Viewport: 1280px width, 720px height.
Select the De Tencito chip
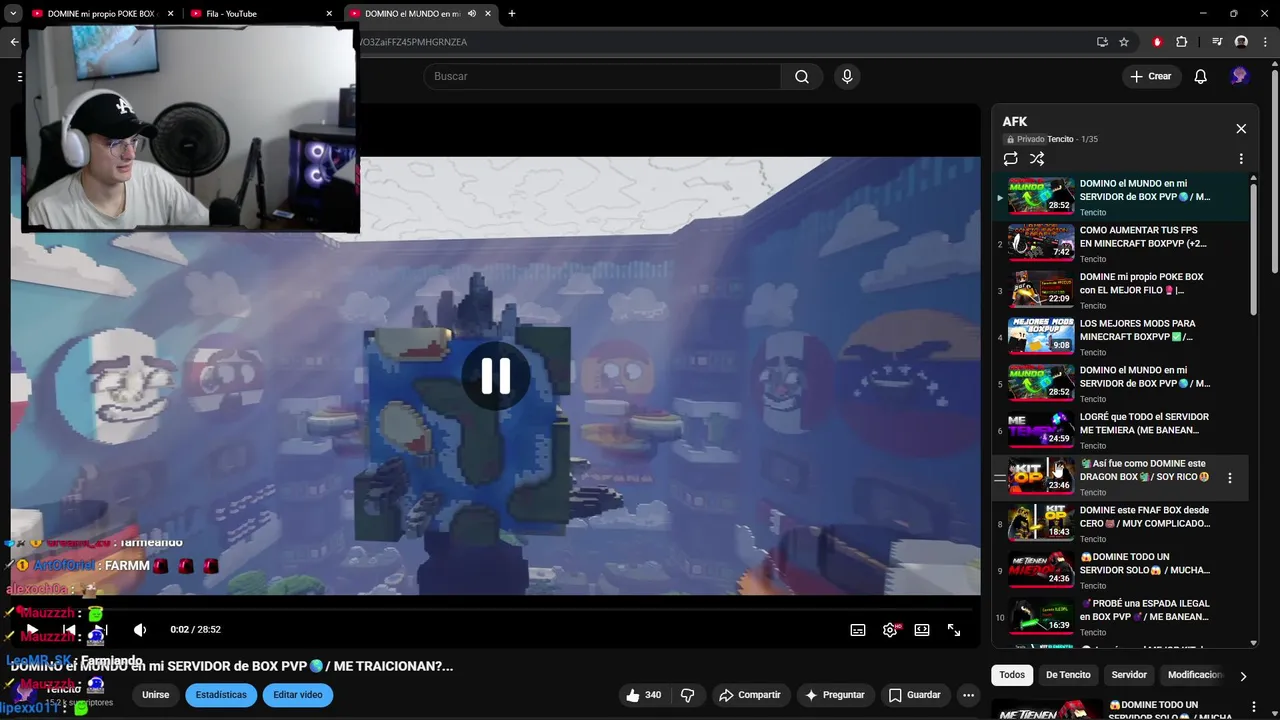click(x=1068, y=675)
